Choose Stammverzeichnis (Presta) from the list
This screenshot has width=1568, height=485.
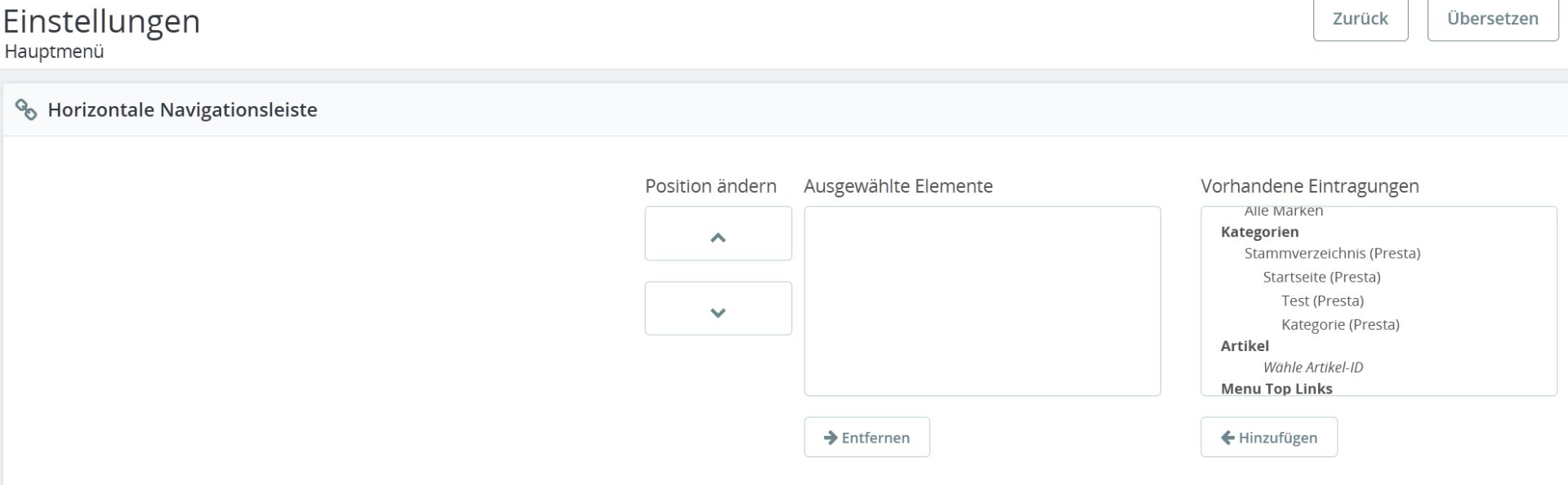point(1332,253)
